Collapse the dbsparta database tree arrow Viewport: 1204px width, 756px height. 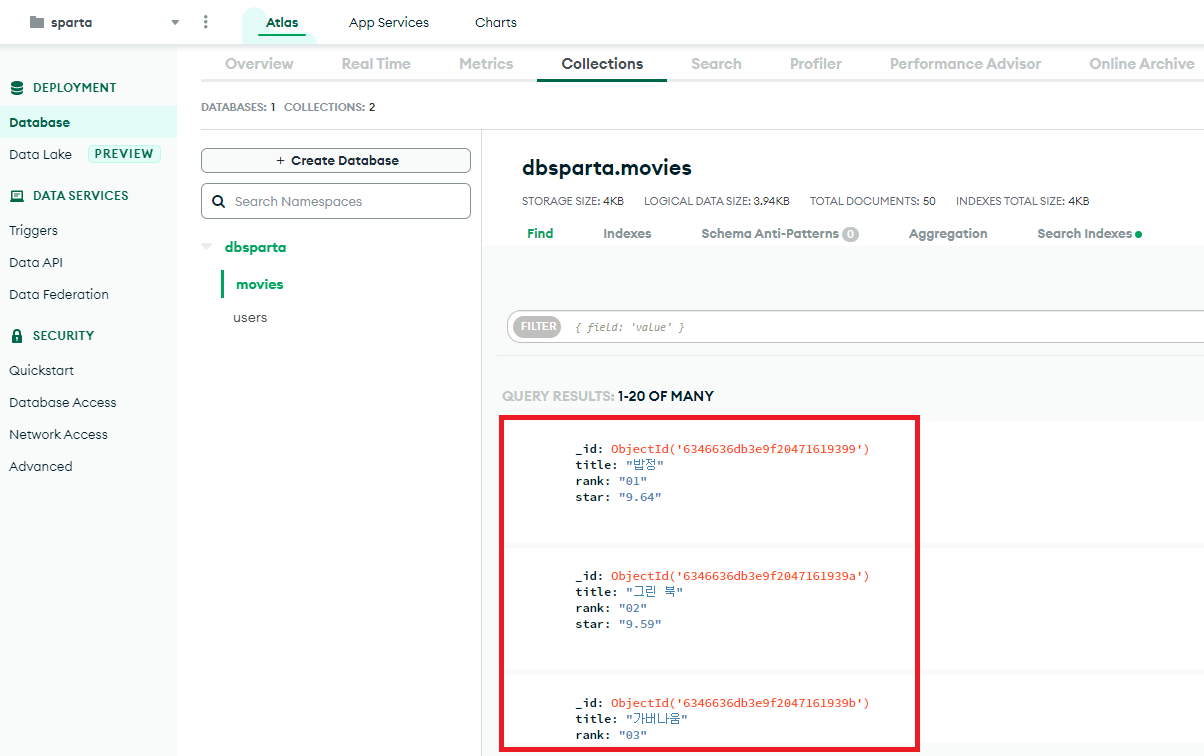(207, 247)
